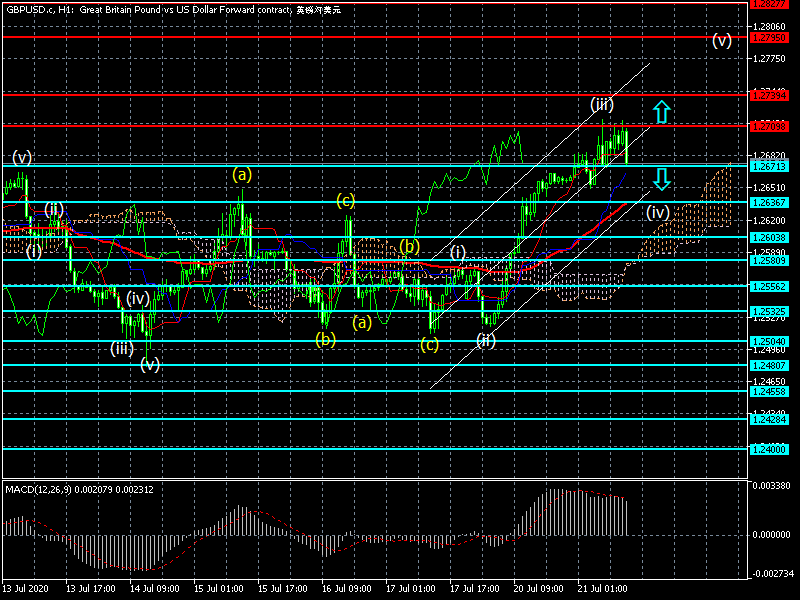Select the white (c) wave label

point(429,345)
